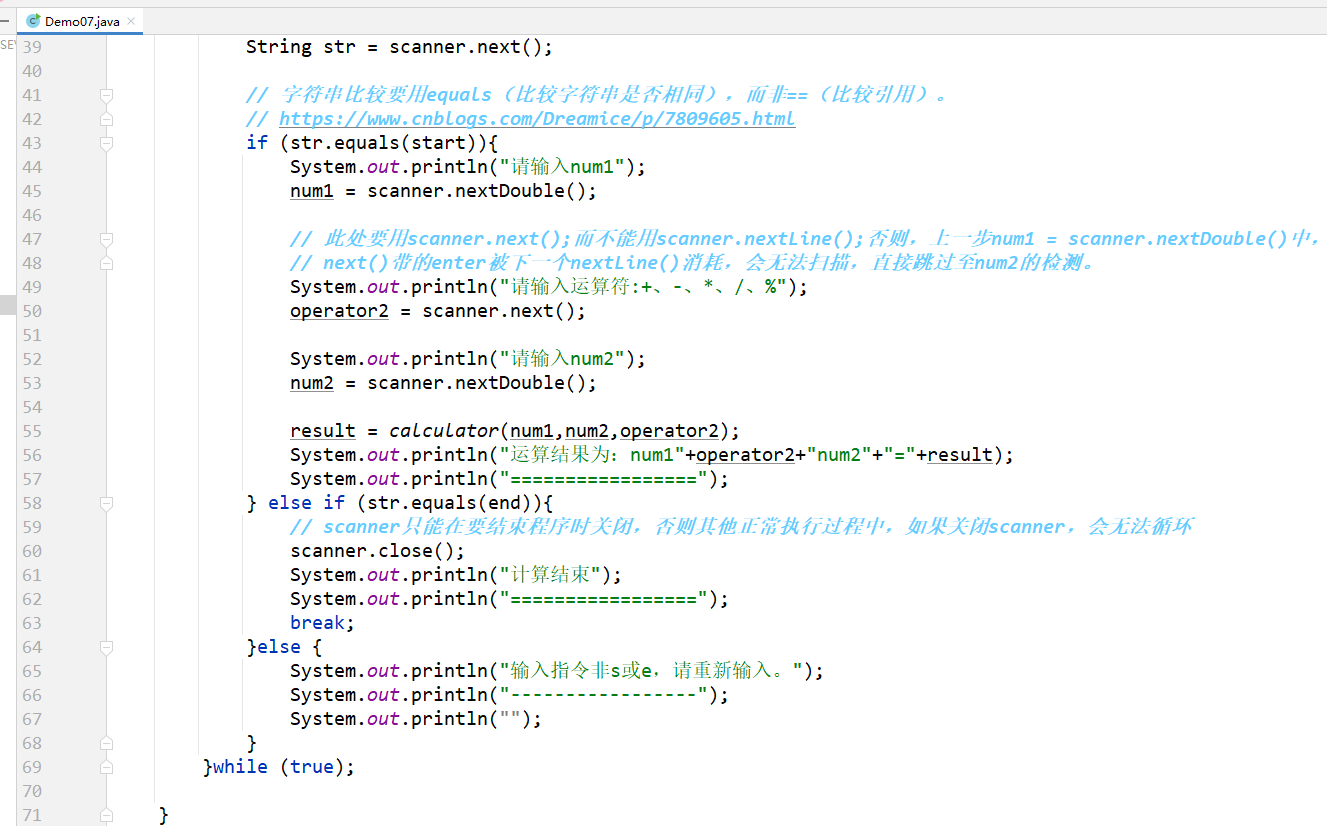The image size is (1327, 826).
Task: Click the nextLine() enter comment on line 48
Action: pyautogui.click(x=697, y=263)
